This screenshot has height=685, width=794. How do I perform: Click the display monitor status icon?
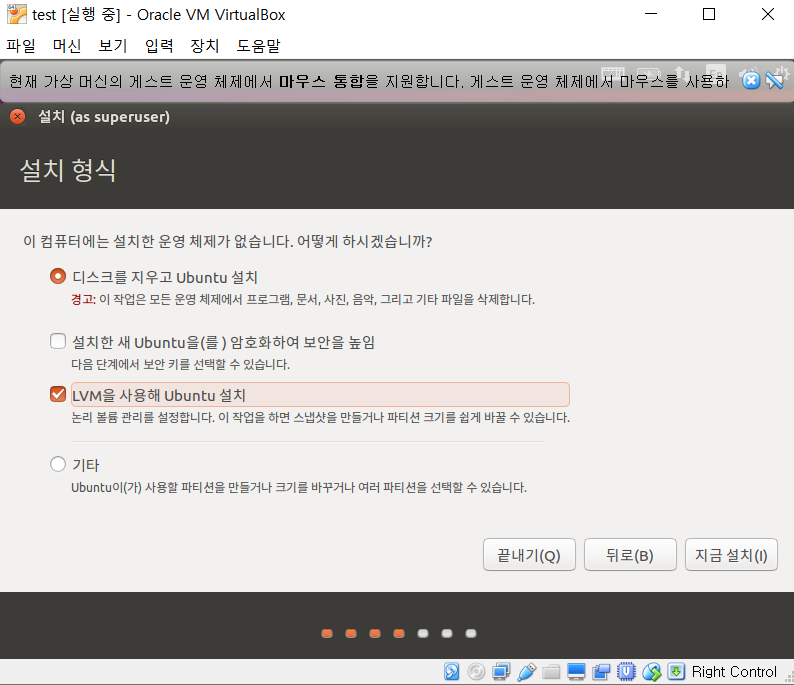tap(576, 672)
